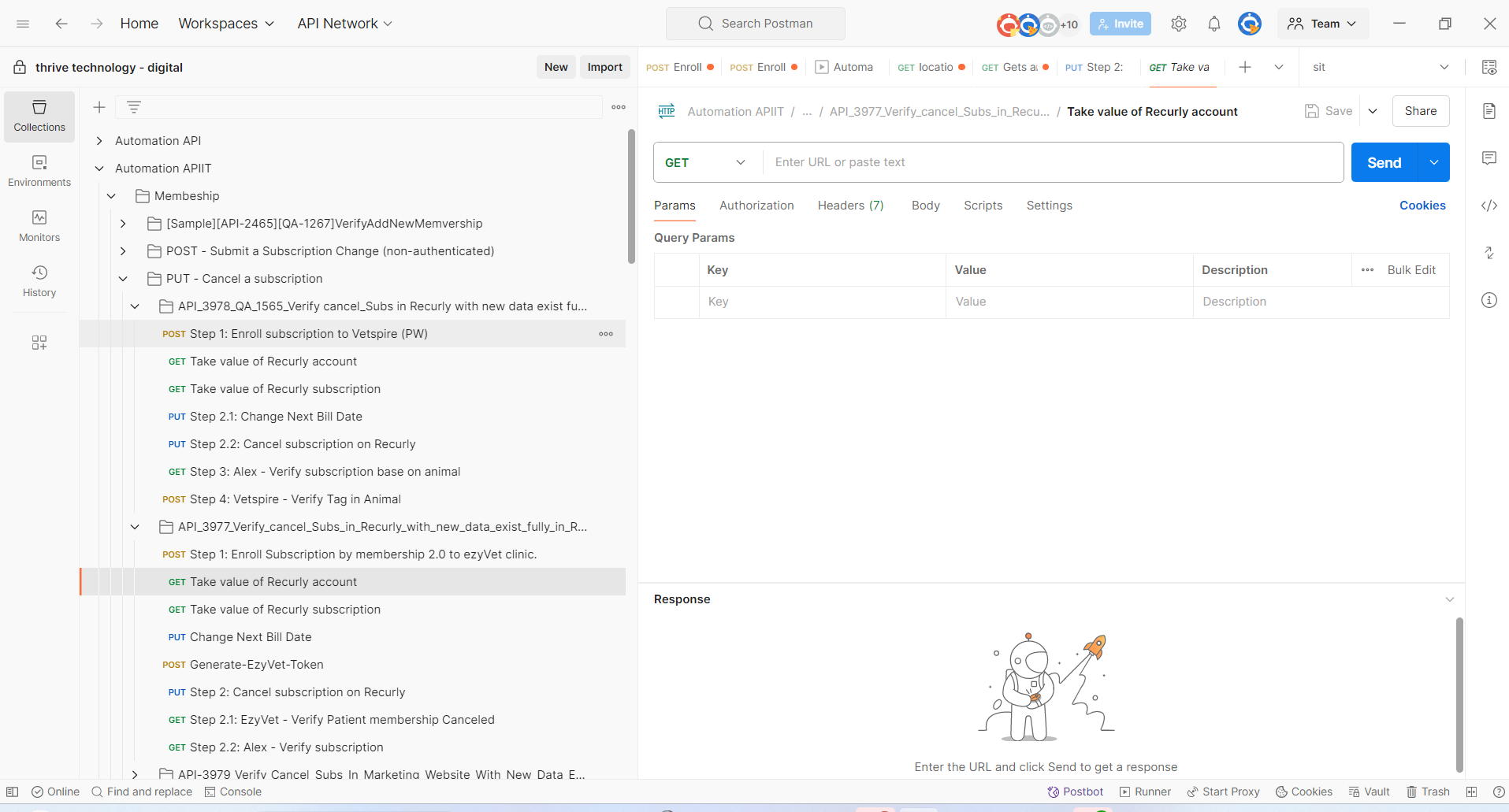Open code snippet icon

(x=1489, y=206)
